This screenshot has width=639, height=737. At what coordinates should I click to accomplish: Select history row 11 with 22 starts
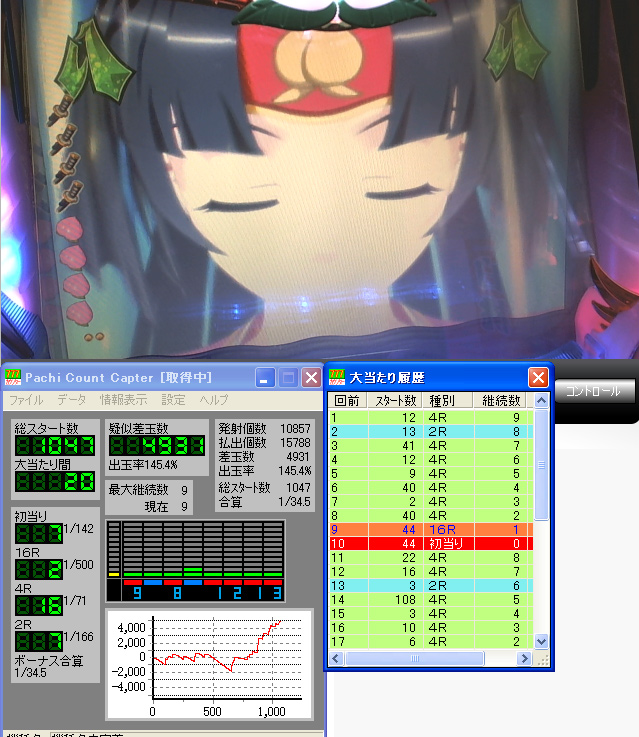[x=431, y=558]
